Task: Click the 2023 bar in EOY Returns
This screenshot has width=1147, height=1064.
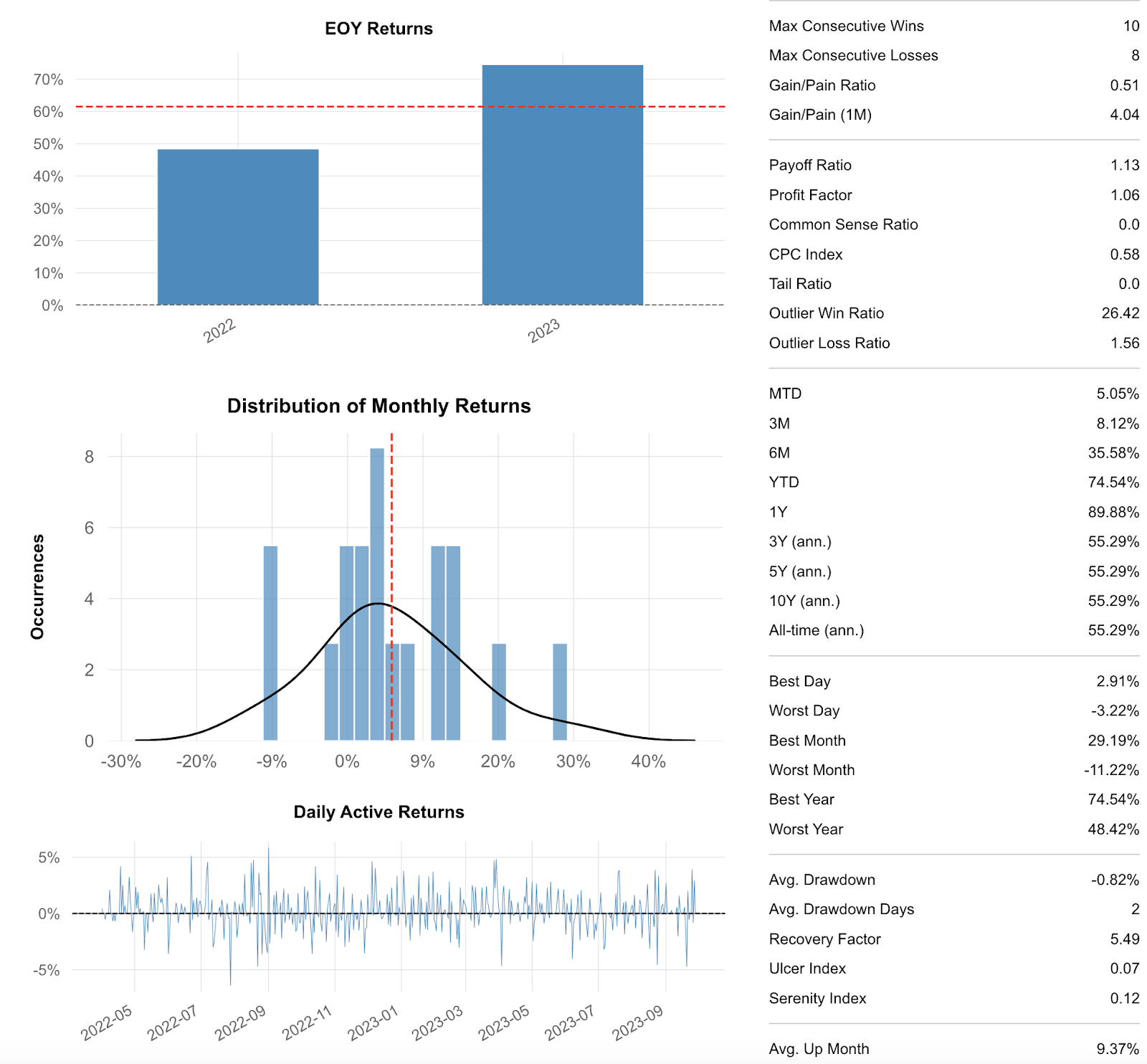Action: pos(563,185)
